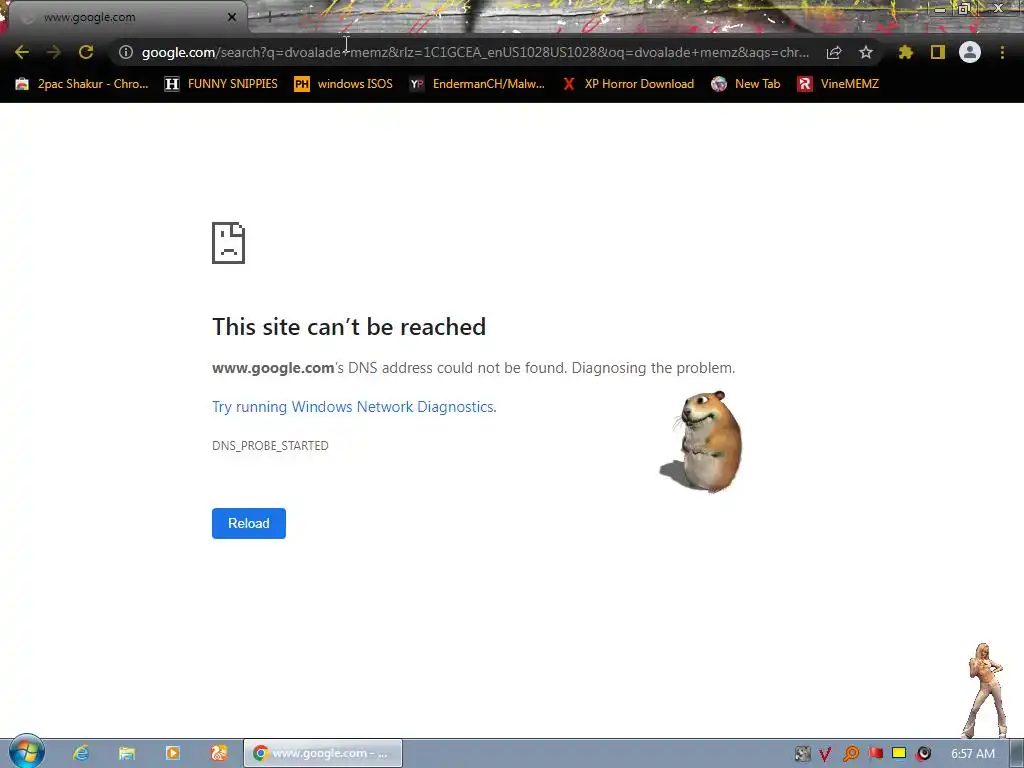
Task: Open the EndermanCH/Malw... bookmark
Action: pyautogui.click(x=477, y=84)
